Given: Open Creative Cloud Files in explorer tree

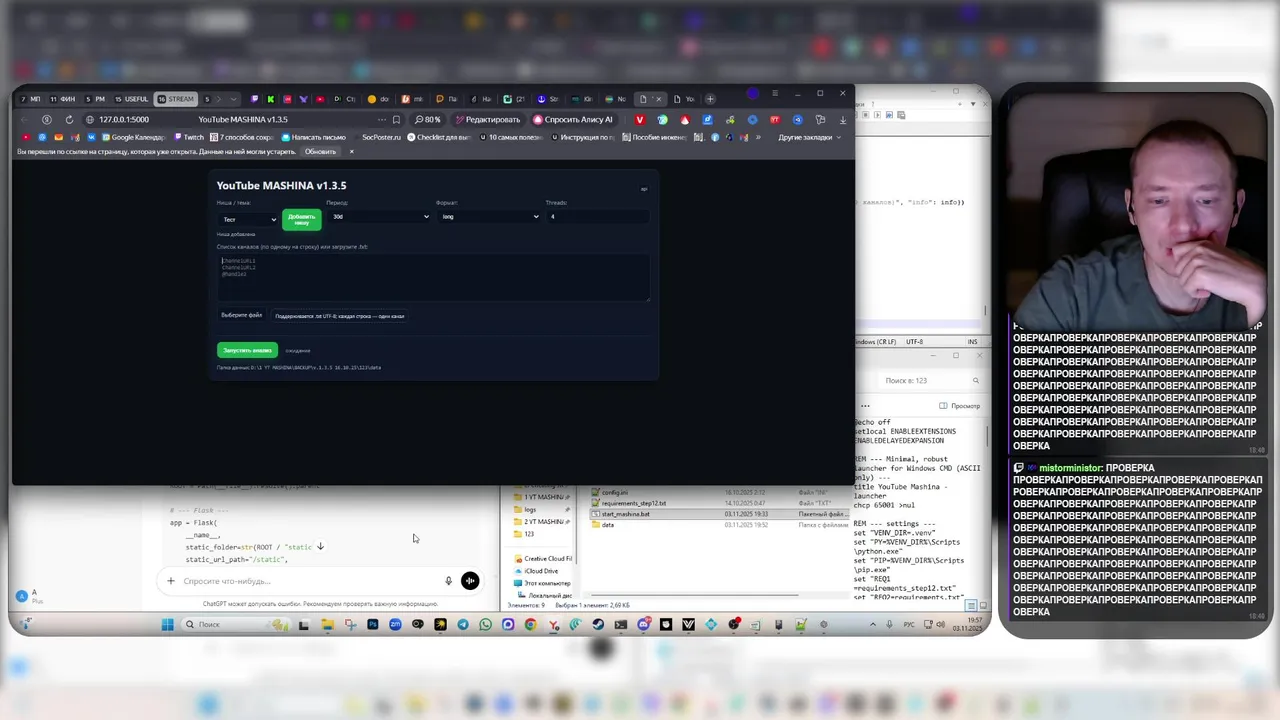Looking at the screenshot, I should [x=543, y=559].
